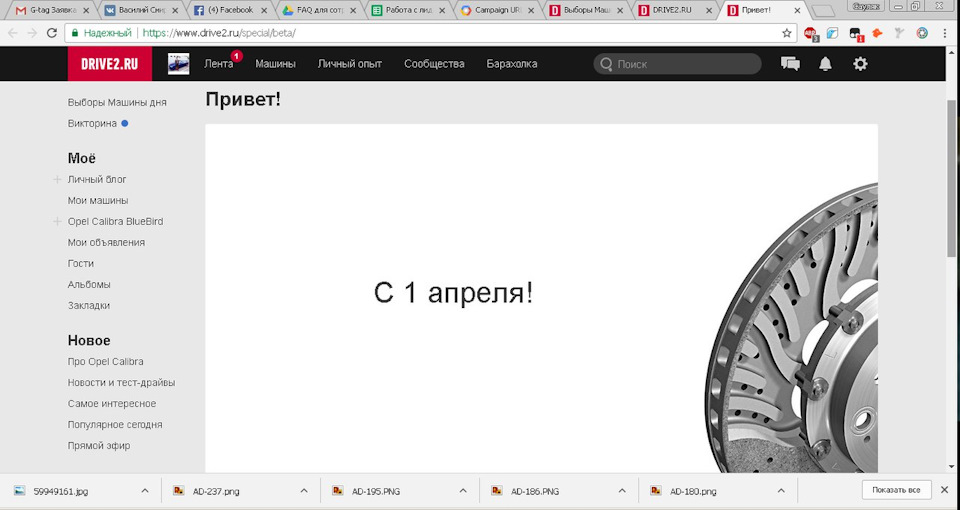
Task: Open the Личный опыт menu item
Action: click(350, 64)
